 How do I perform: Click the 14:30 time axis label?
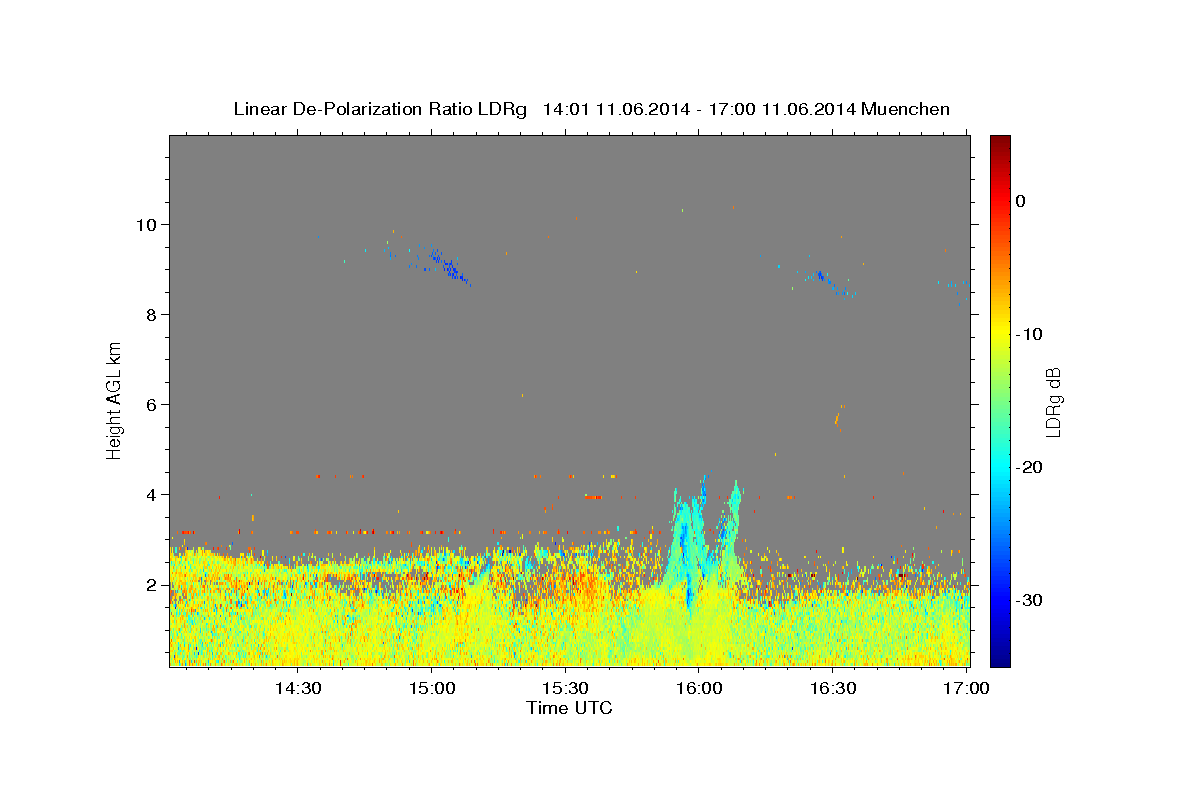[298, 688]
